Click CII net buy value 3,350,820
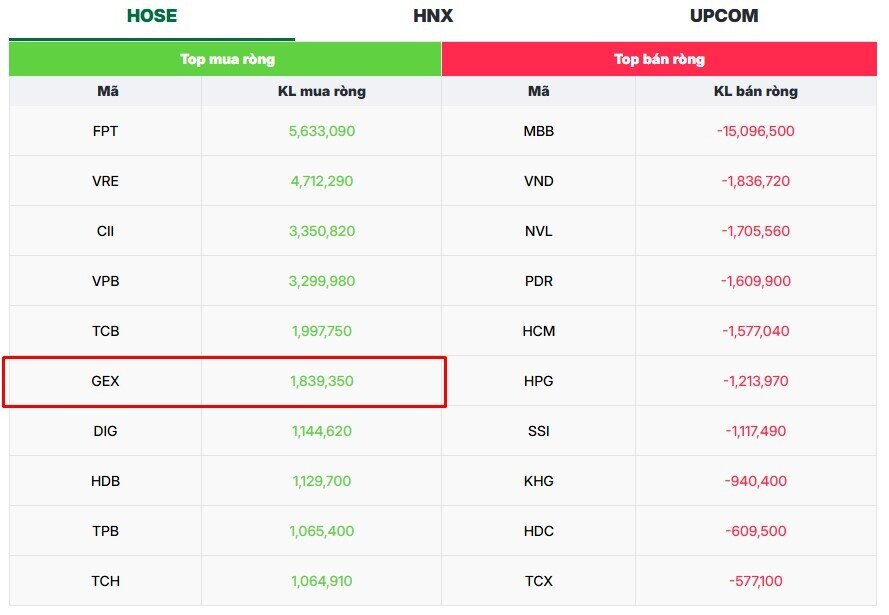Viewport: 889px width, 615px height. pyautogui.click(x=321, y=231)
